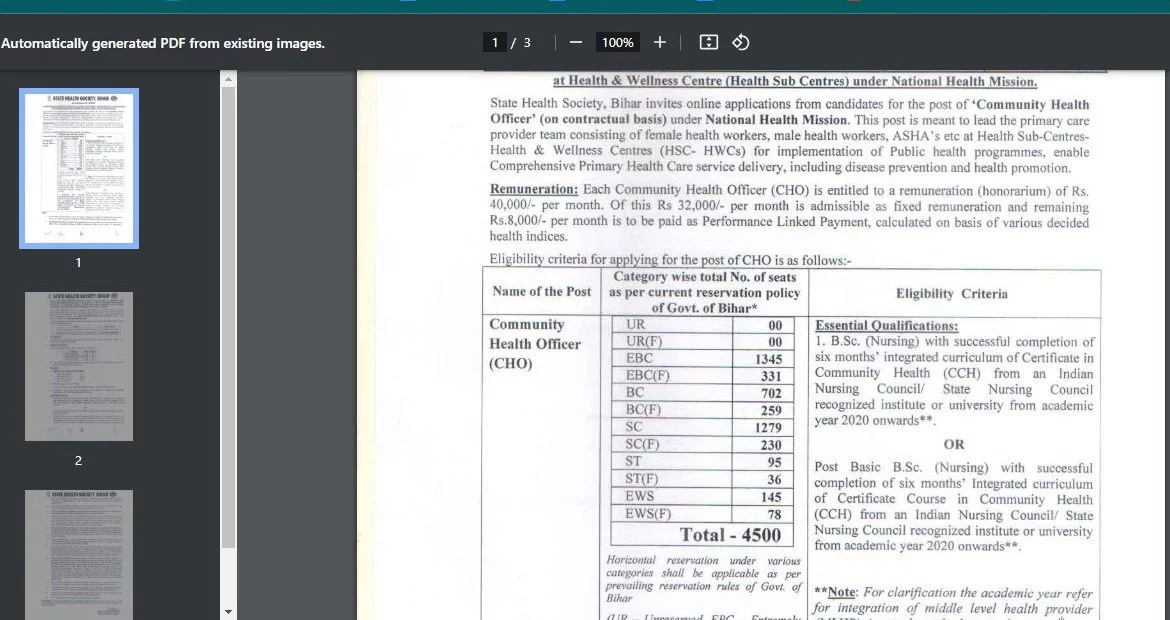Select page 3 thumbnail
This screenshot has height=620, width=1170.
[79, 554]
